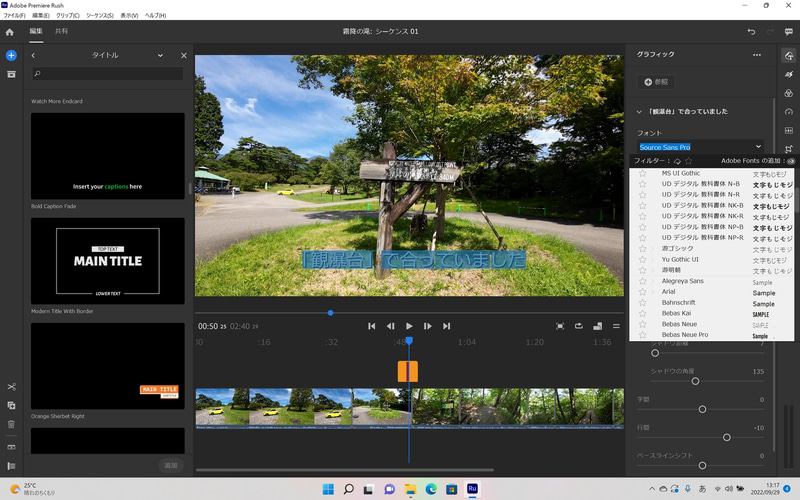The width and height of the screenshot is (800, 500).
Task: Go to the Home screen icon
Action: click(11, 32)
